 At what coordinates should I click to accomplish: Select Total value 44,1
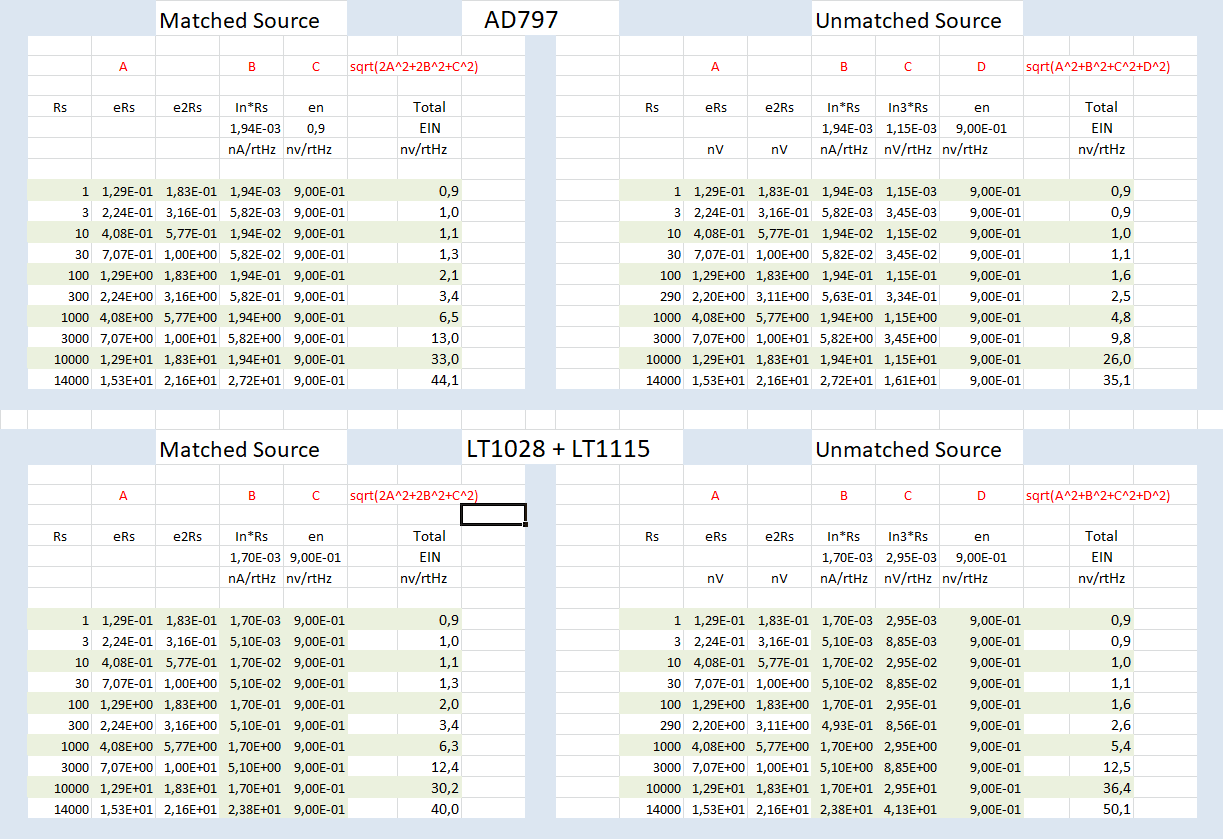pos(445,380)
